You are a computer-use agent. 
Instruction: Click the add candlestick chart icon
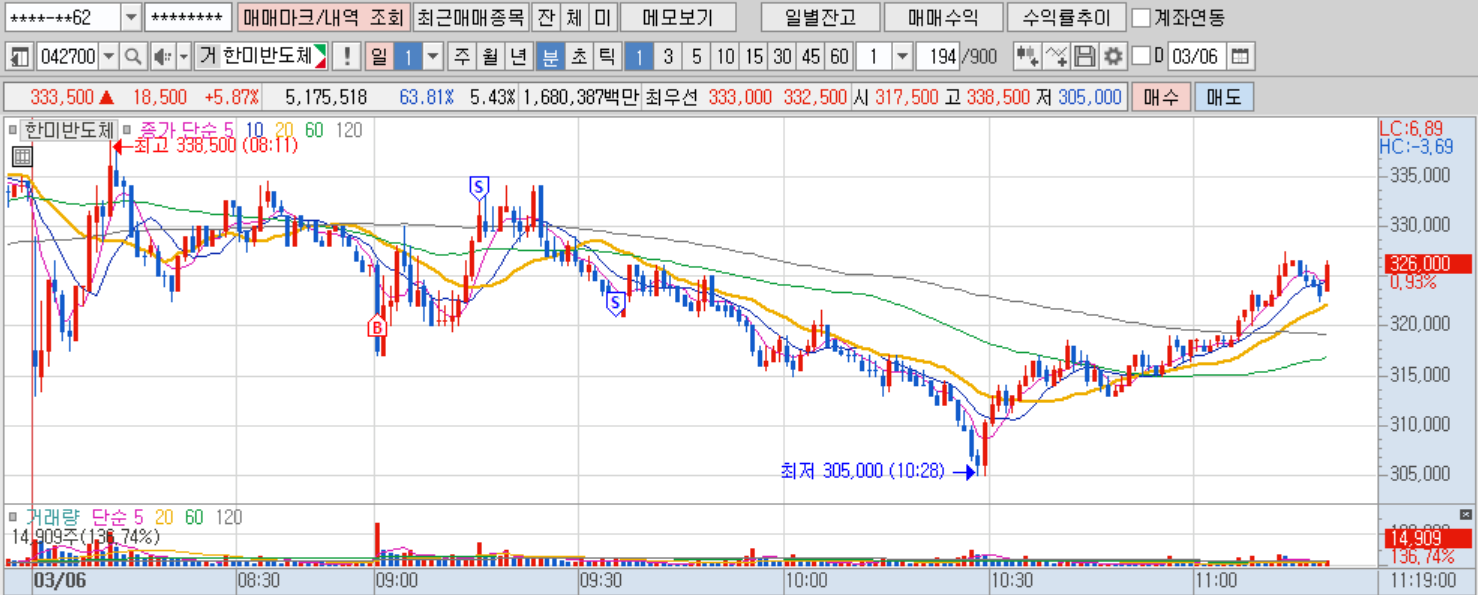point(1026,56)
